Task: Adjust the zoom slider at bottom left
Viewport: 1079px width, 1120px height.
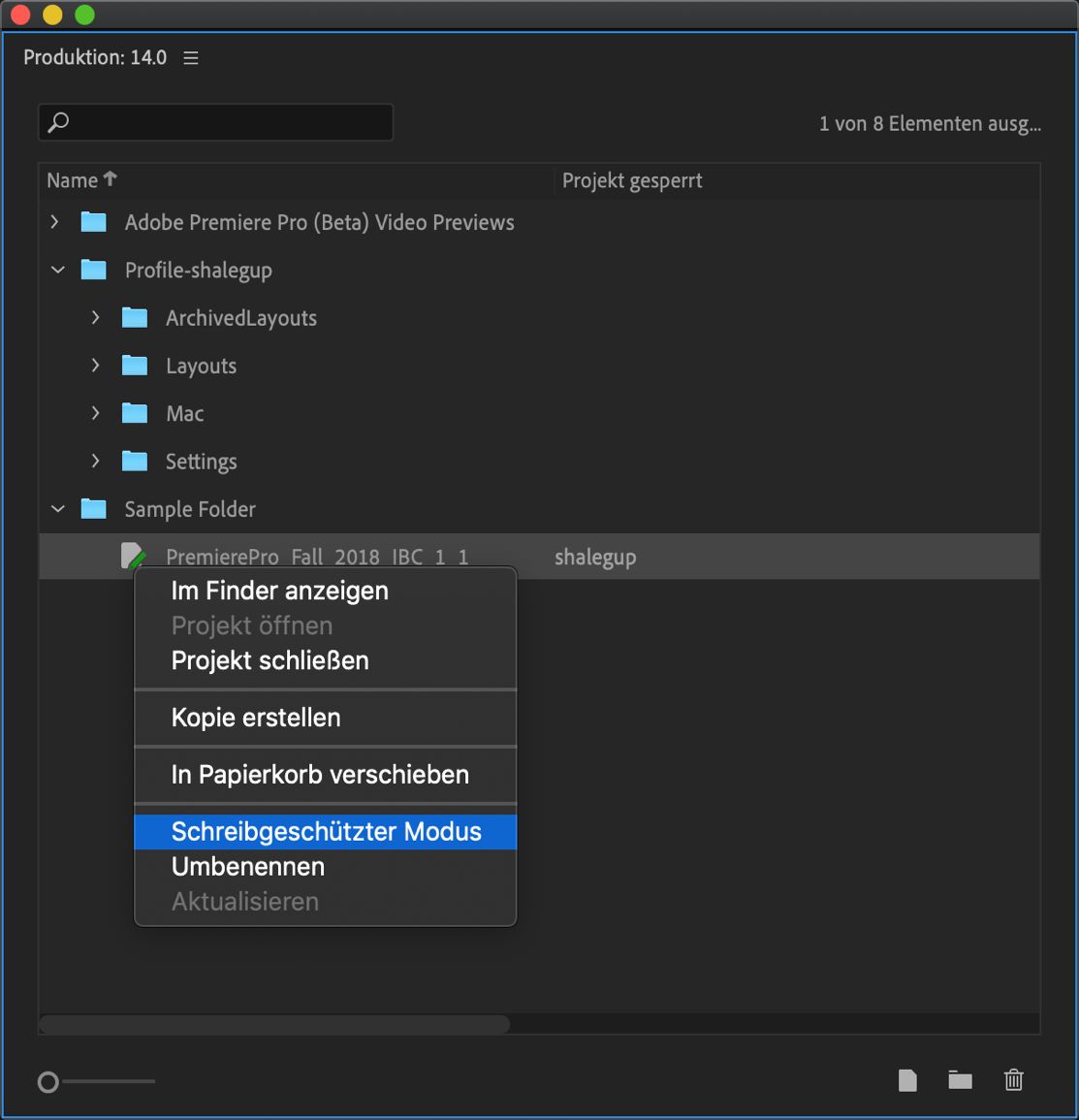Action: tap(47, 1079)
